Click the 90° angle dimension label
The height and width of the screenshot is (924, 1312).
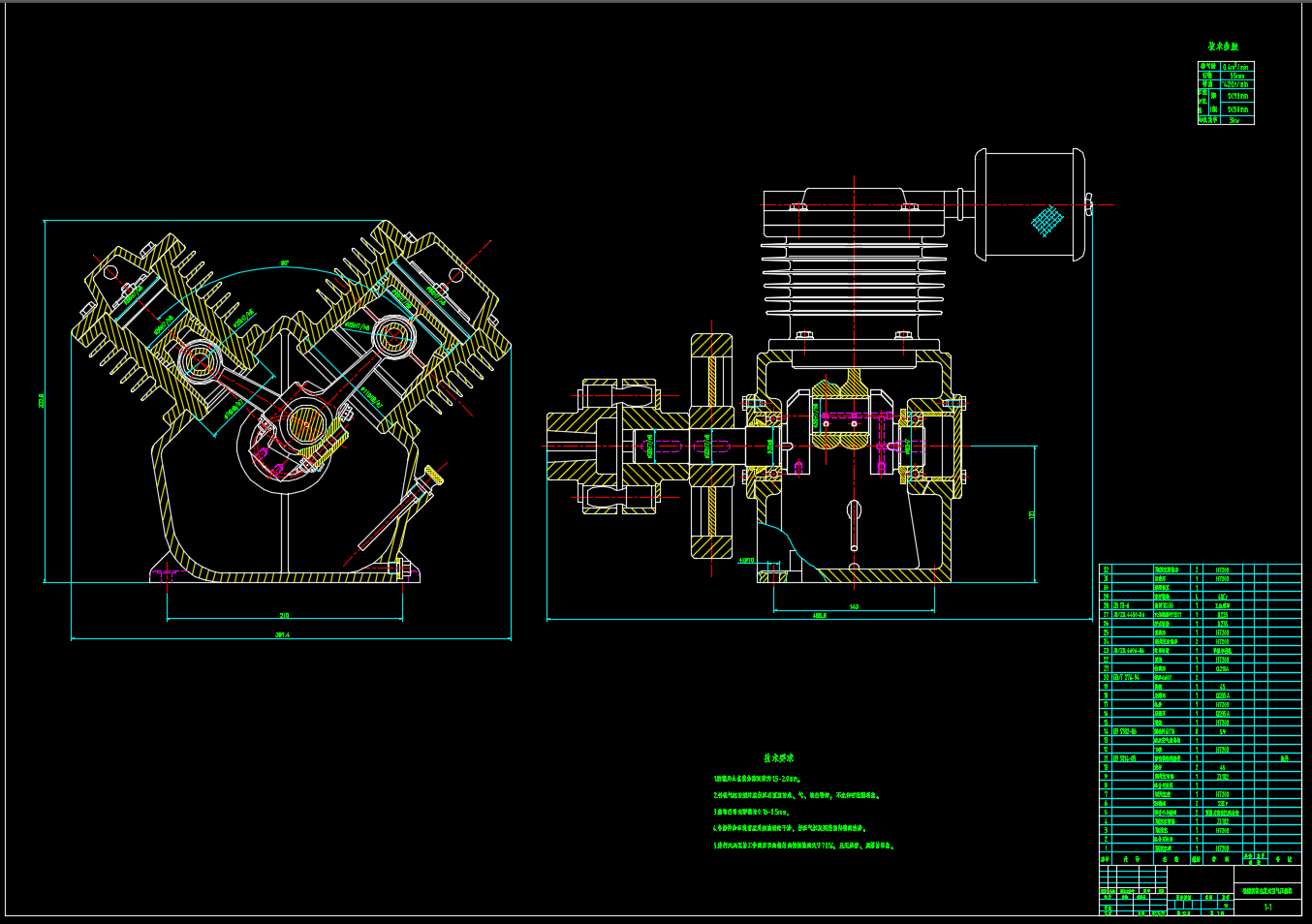click(x=285, y=263)
